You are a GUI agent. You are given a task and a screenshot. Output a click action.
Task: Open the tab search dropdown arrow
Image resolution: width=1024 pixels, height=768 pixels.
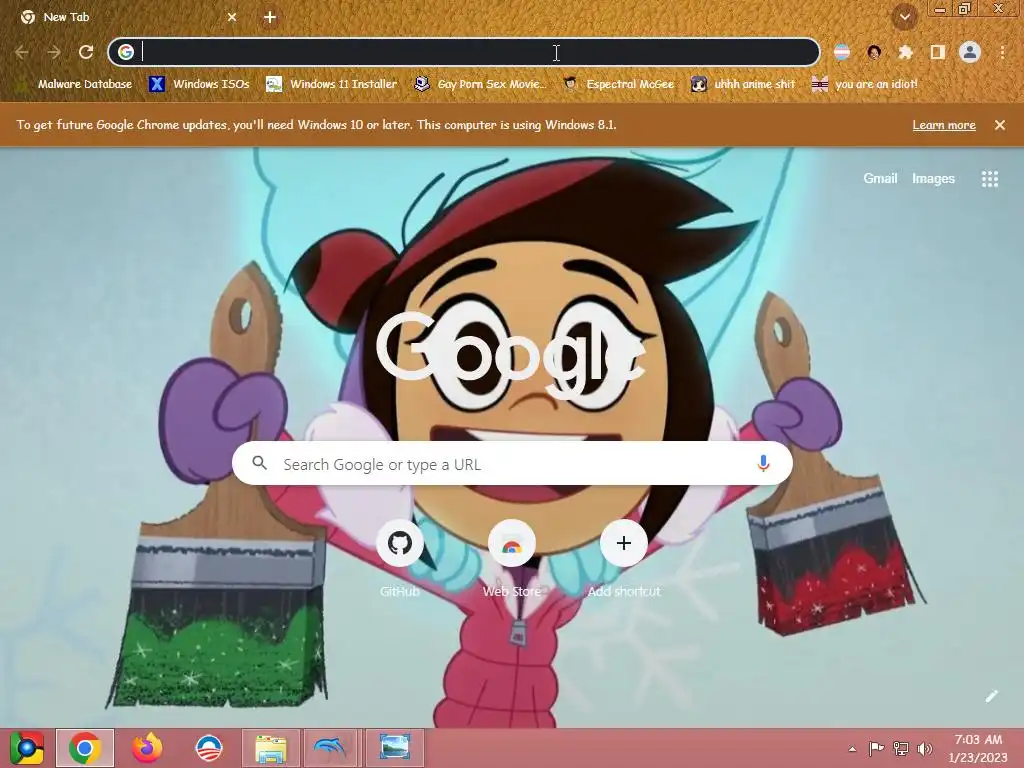[905, 18]
